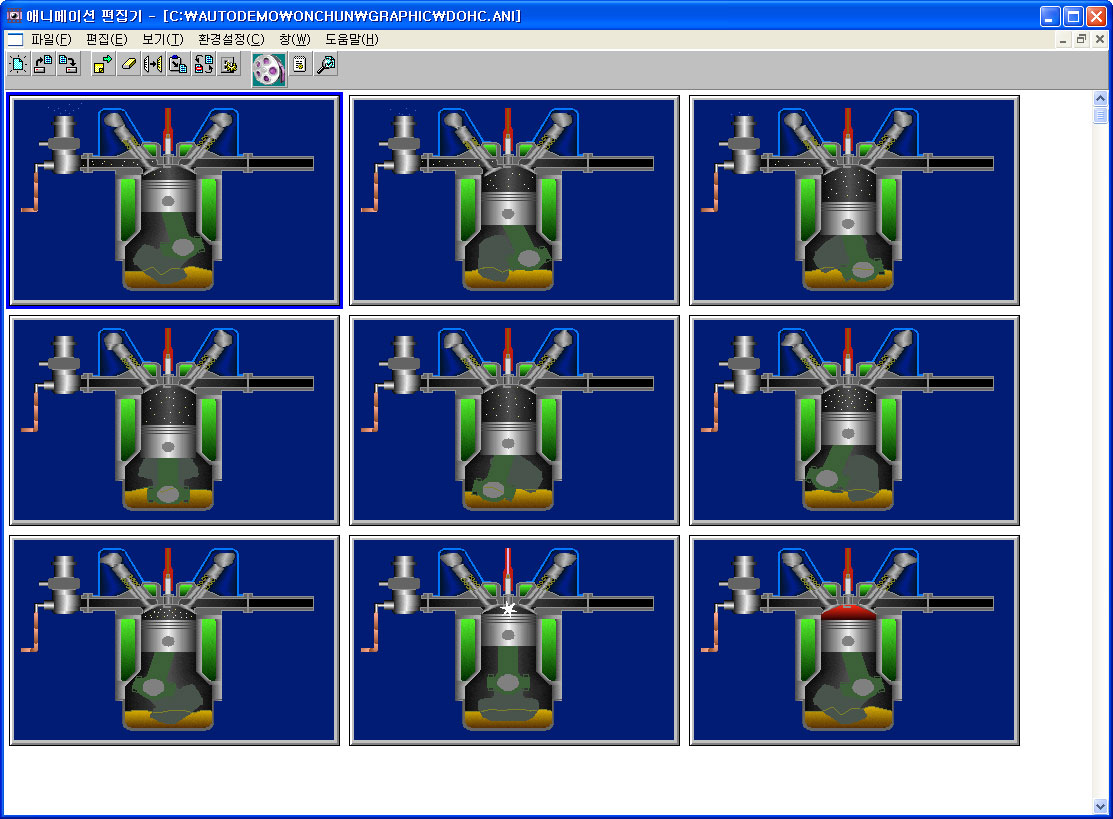Click the mirror flip frame icon

[x=153, y=65]
